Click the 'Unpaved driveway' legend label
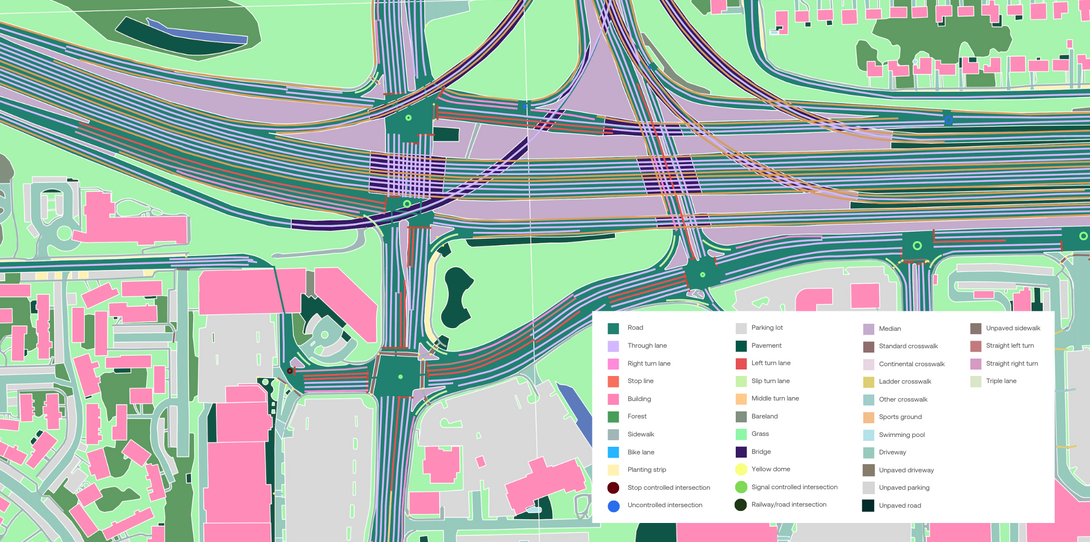This screenshot has width=1090, height=542. click(x=906, y=470)
